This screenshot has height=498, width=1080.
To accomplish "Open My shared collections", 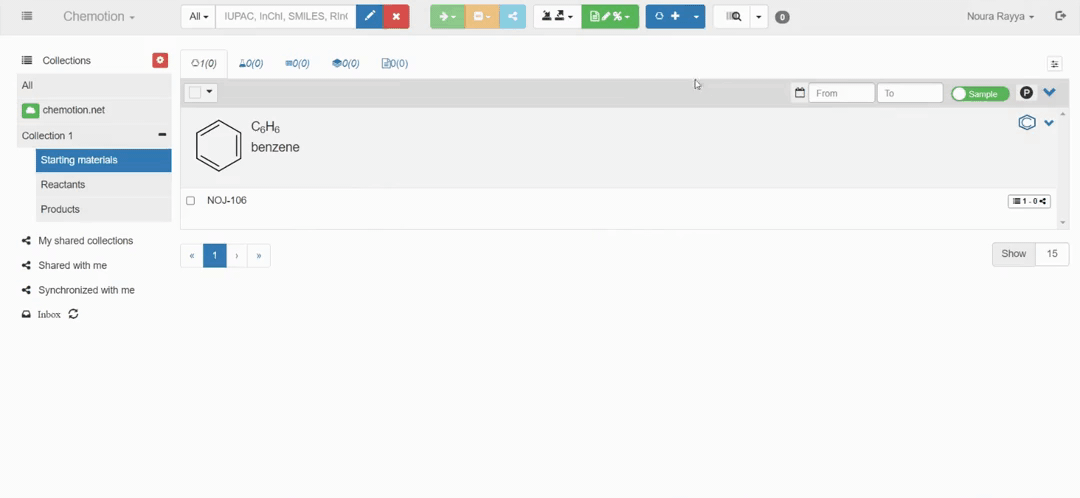I will pyautogui.click(x=85, y=241).
